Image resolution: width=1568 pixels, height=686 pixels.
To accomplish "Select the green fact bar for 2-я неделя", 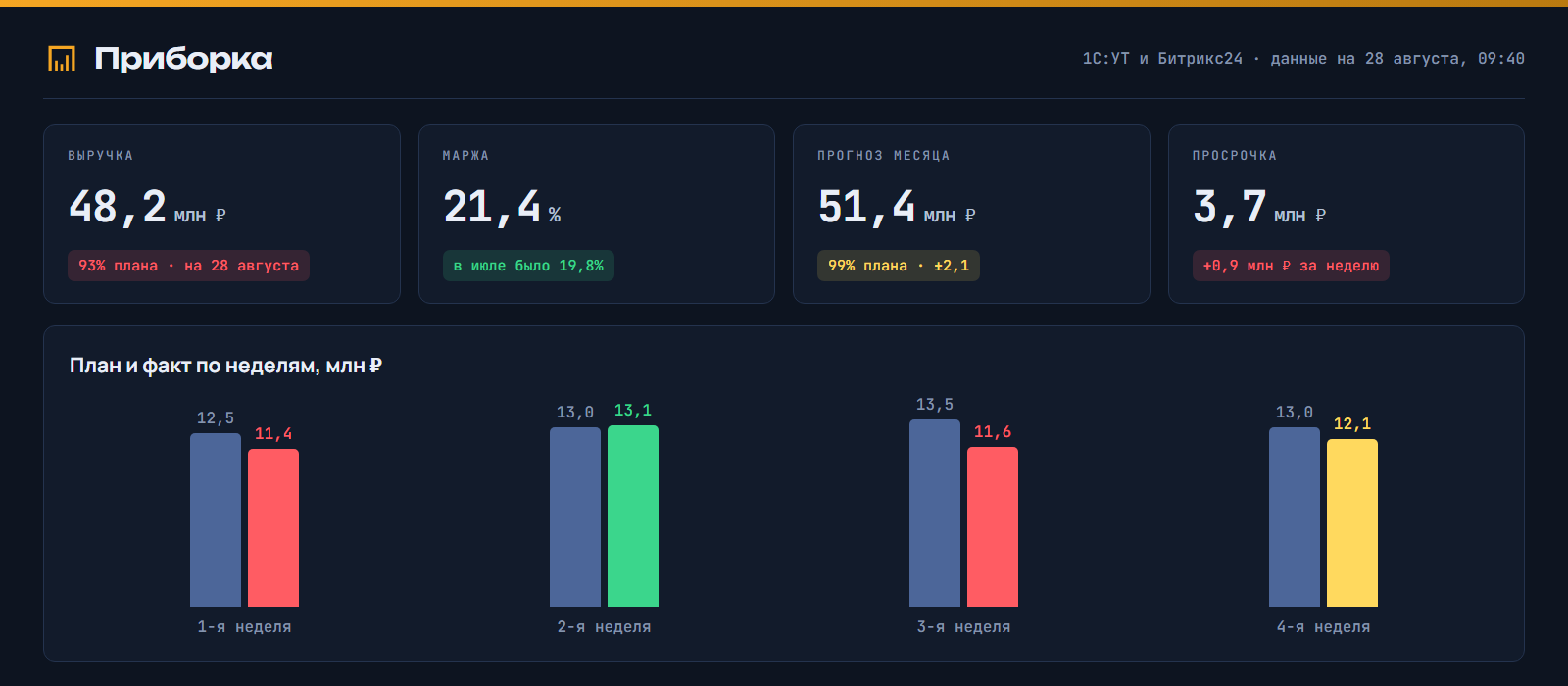I will (x=633, y=515).
